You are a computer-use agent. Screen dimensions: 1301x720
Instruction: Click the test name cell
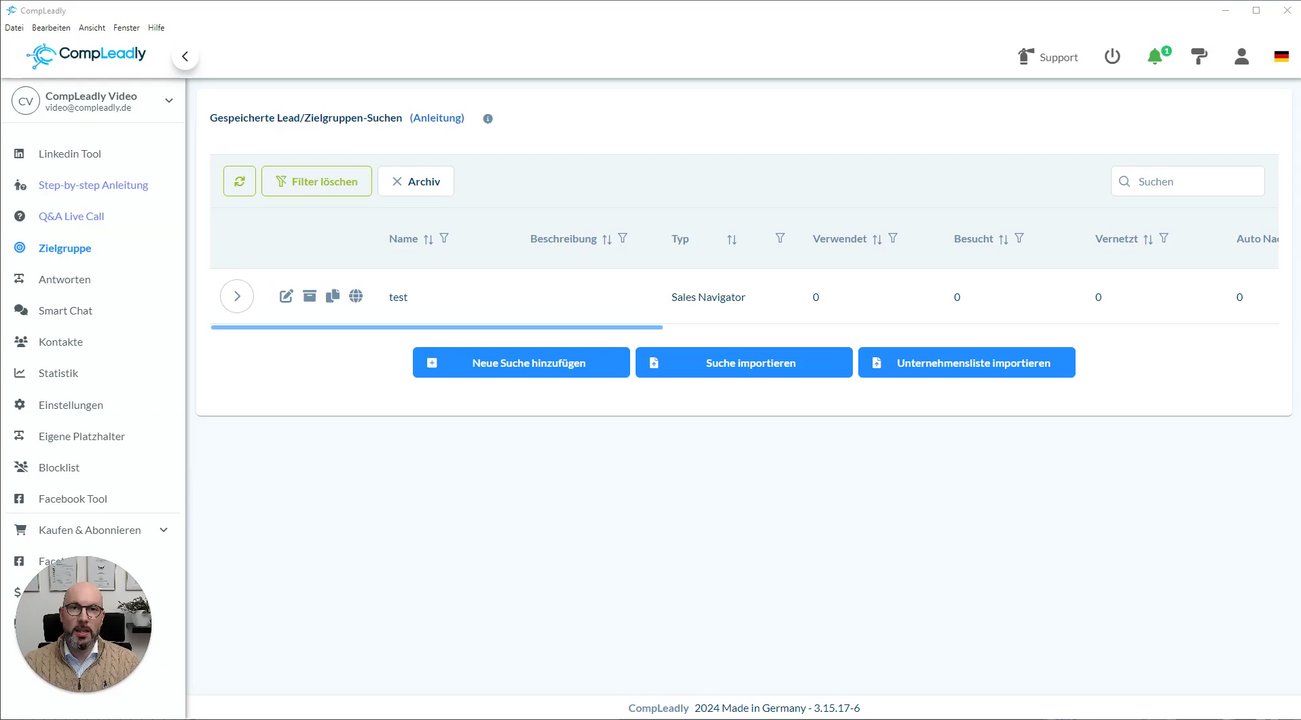pos(398,297)
